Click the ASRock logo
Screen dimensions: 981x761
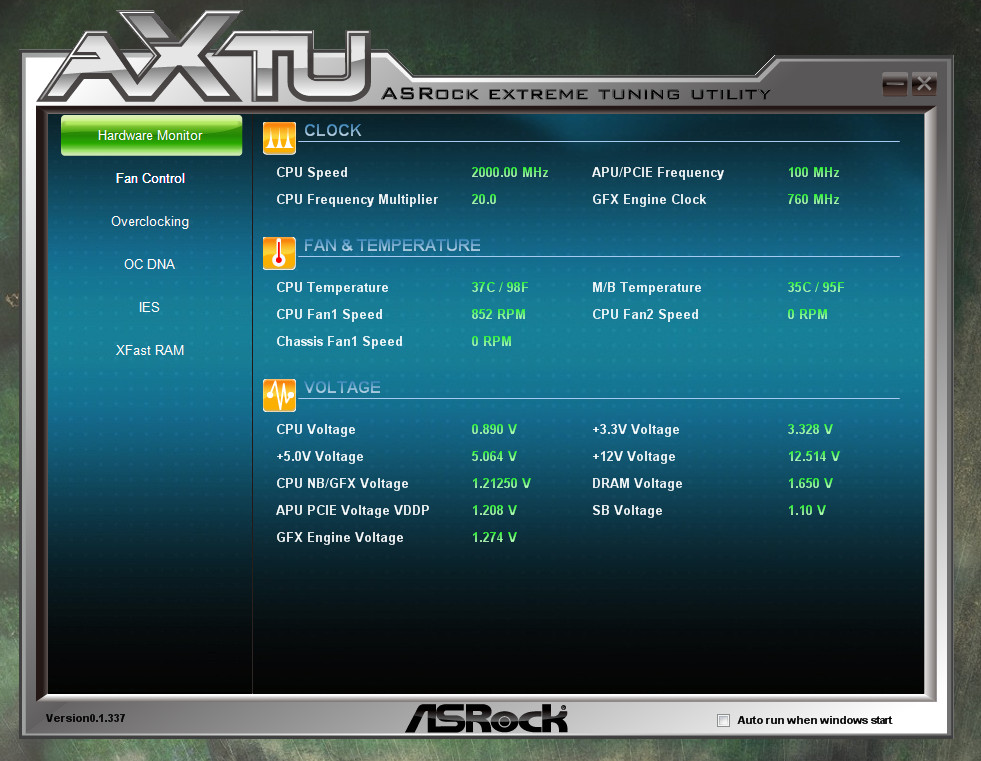tap(487, 718)
